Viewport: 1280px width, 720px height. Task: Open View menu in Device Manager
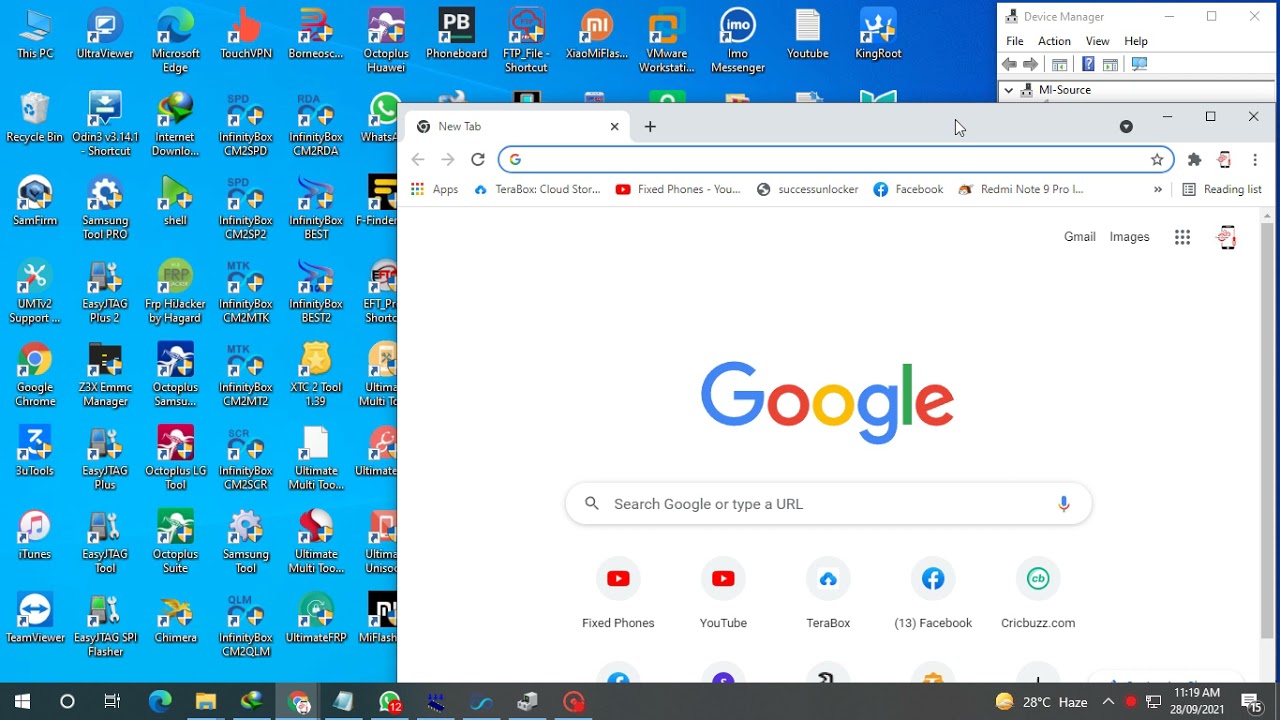pos(1097,41)
